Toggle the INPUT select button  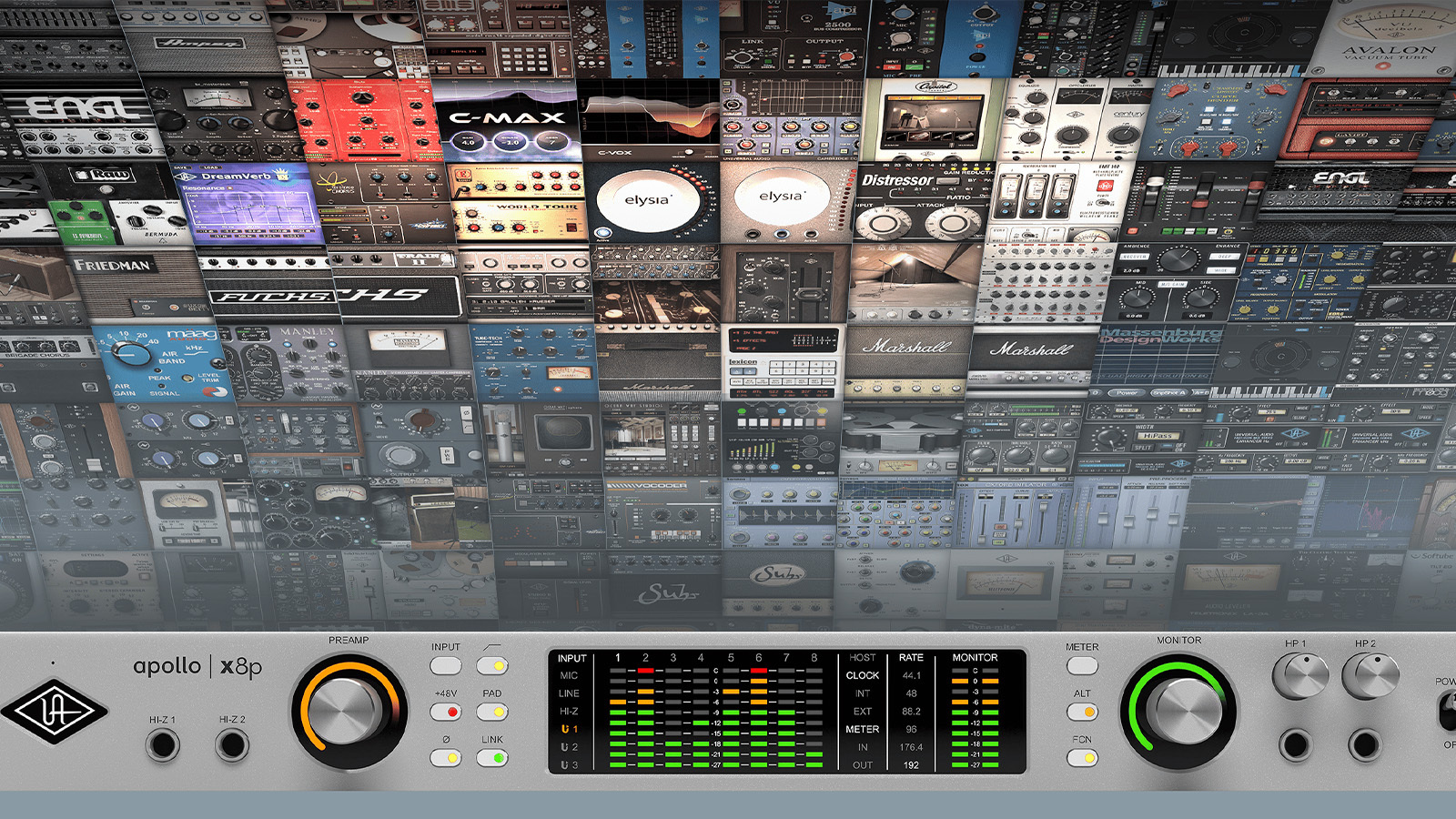coord(446,666)
